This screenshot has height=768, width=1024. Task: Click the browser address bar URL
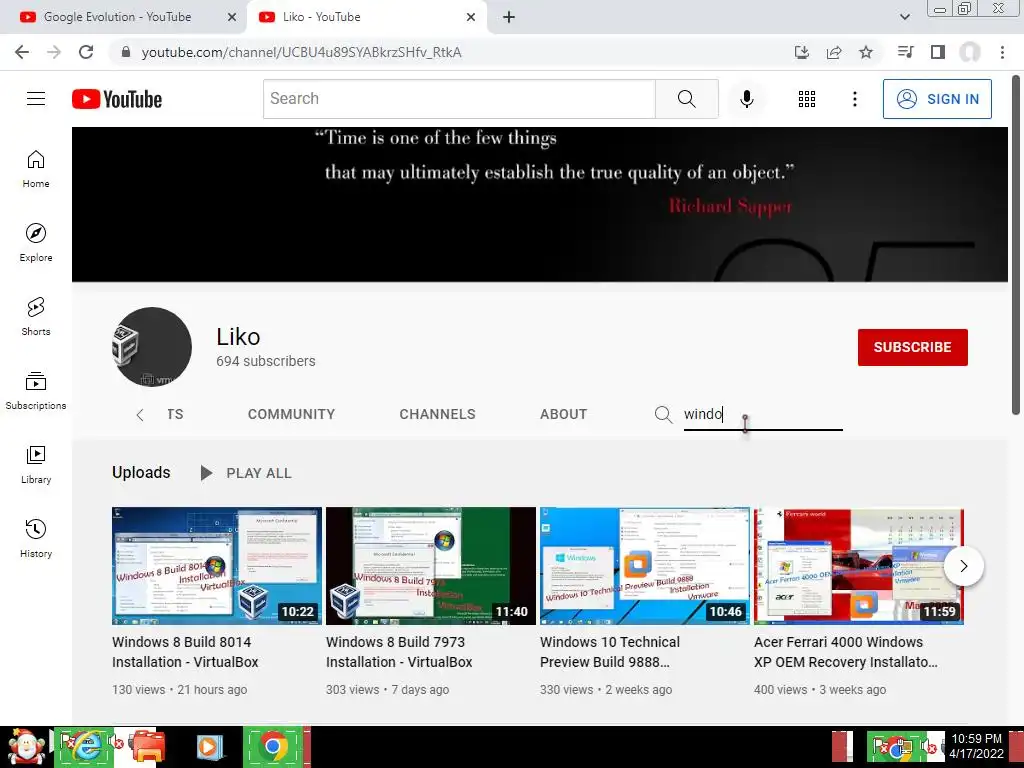tap(302, 52)
